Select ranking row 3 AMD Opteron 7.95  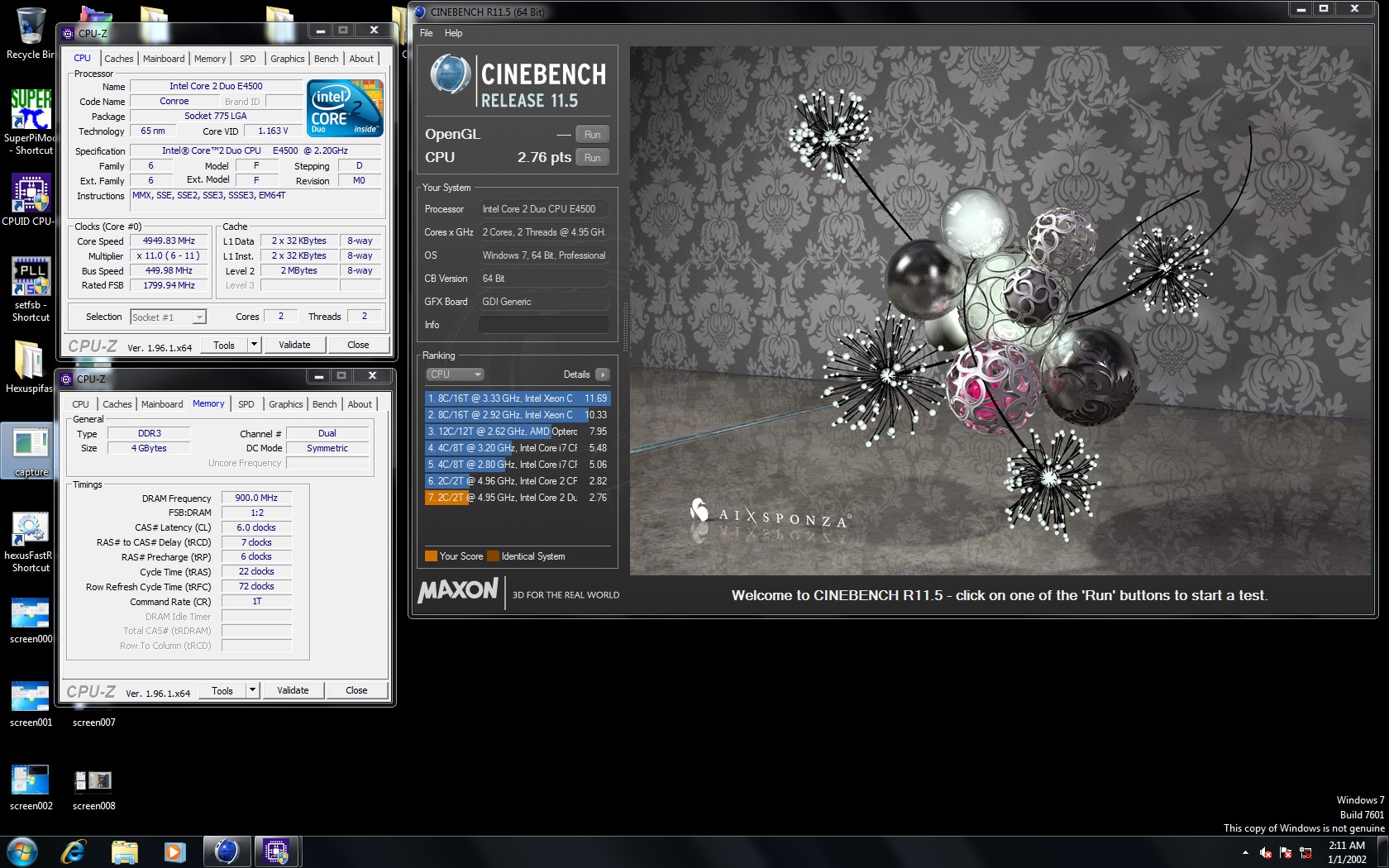518,432
